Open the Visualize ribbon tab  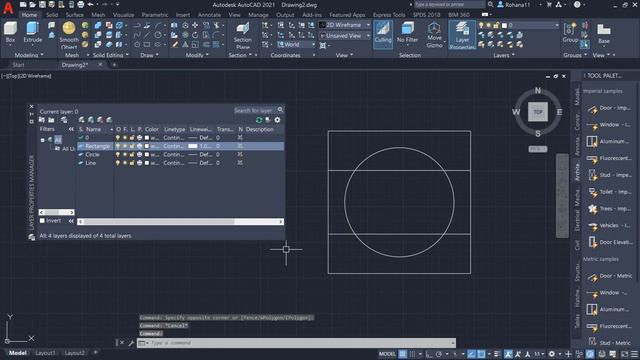click(123, 15)
